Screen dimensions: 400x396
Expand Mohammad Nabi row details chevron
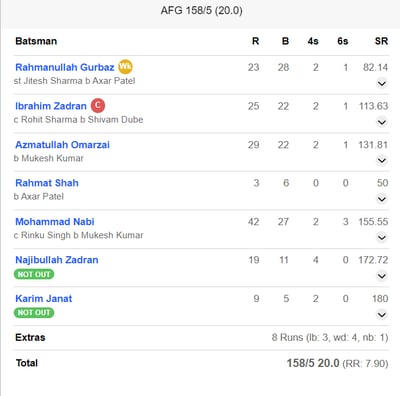[382, 237]
